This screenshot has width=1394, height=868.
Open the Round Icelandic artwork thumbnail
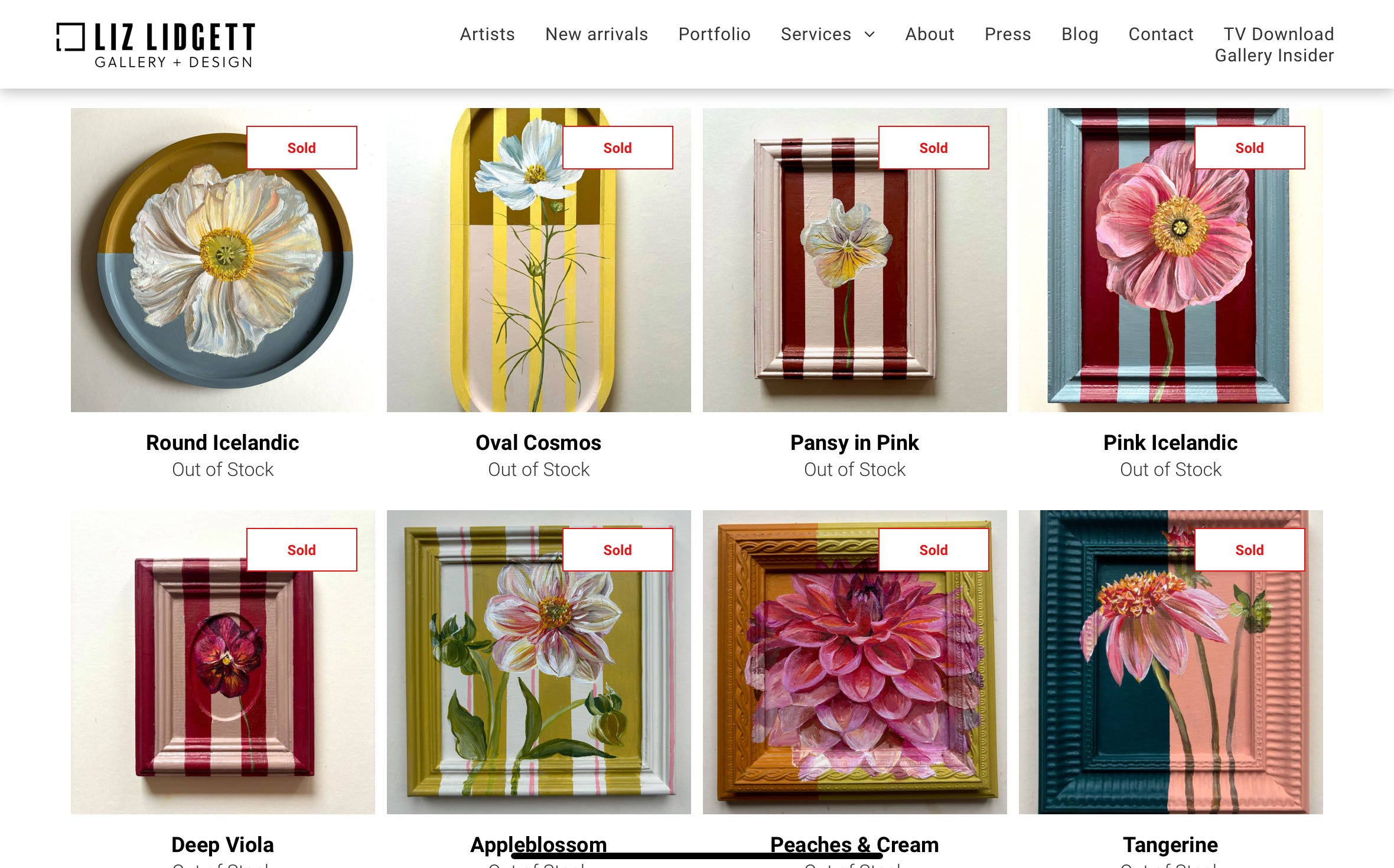[x=223, y=260]
